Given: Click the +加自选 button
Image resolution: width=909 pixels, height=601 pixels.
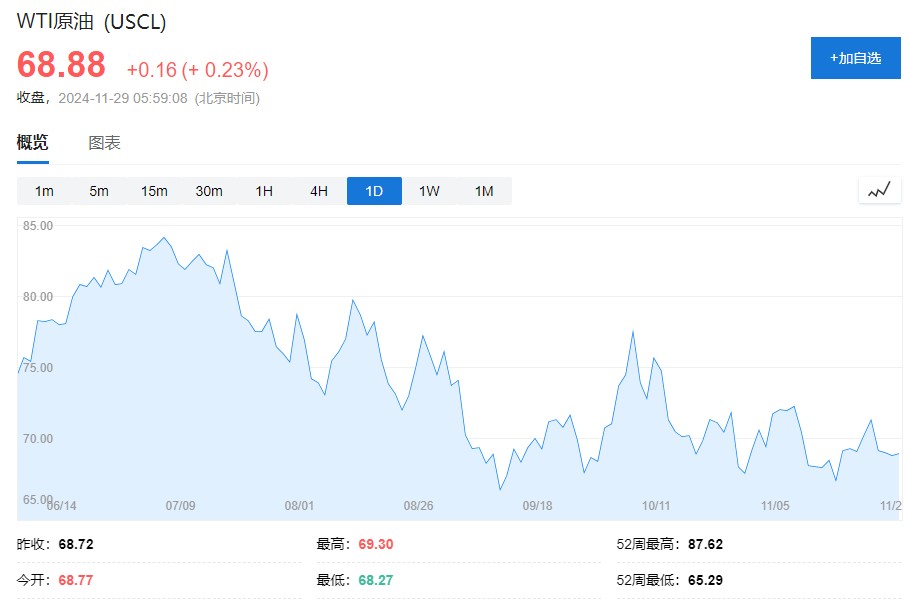Looking at the screenshot, I should pos(855,58).
